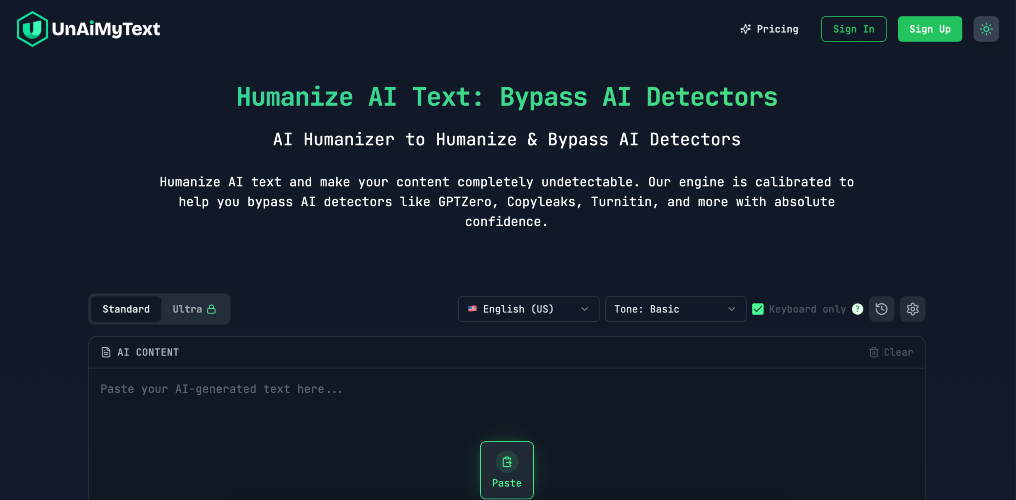Select the Standard mode tab
This screenshot has height=500, width=1016.
[x=126, y=309]
